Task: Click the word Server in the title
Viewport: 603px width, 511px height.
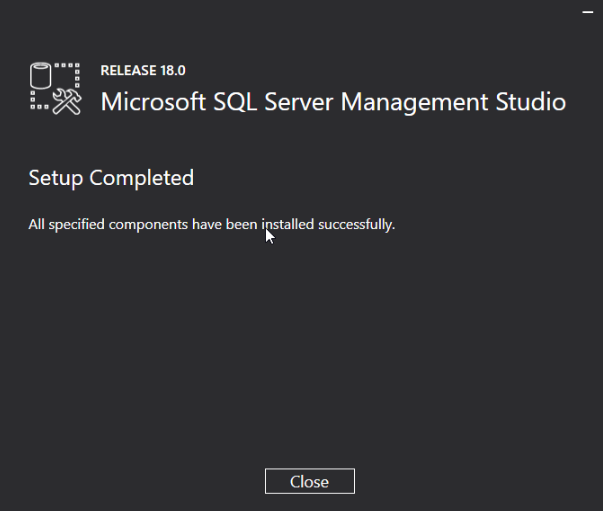Action: 298,102
